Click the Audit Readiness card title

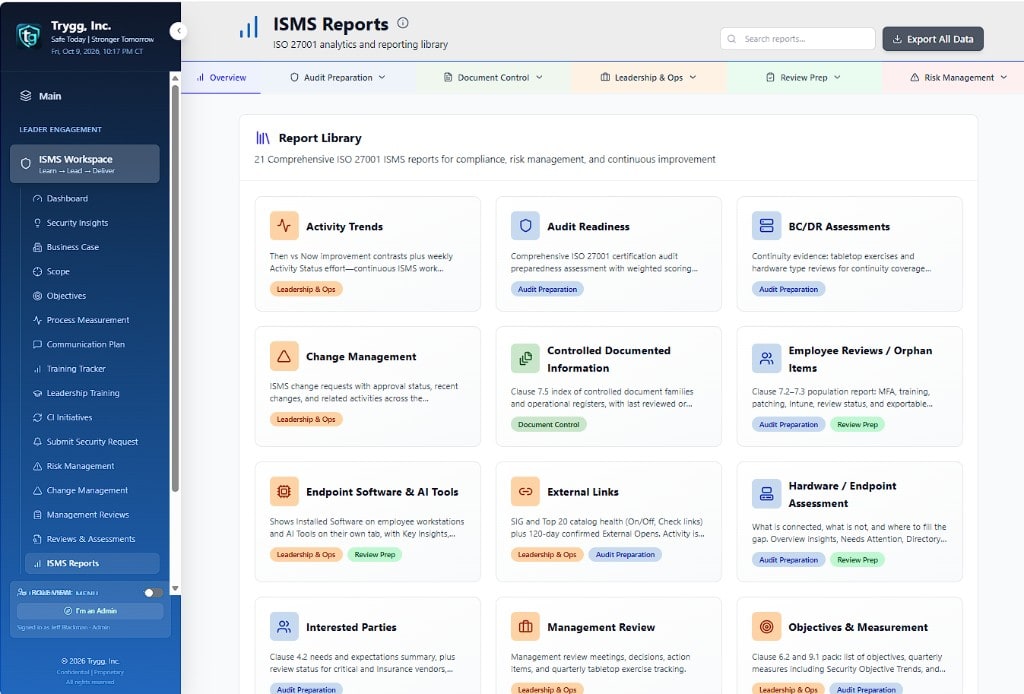[x=588, y=227]
